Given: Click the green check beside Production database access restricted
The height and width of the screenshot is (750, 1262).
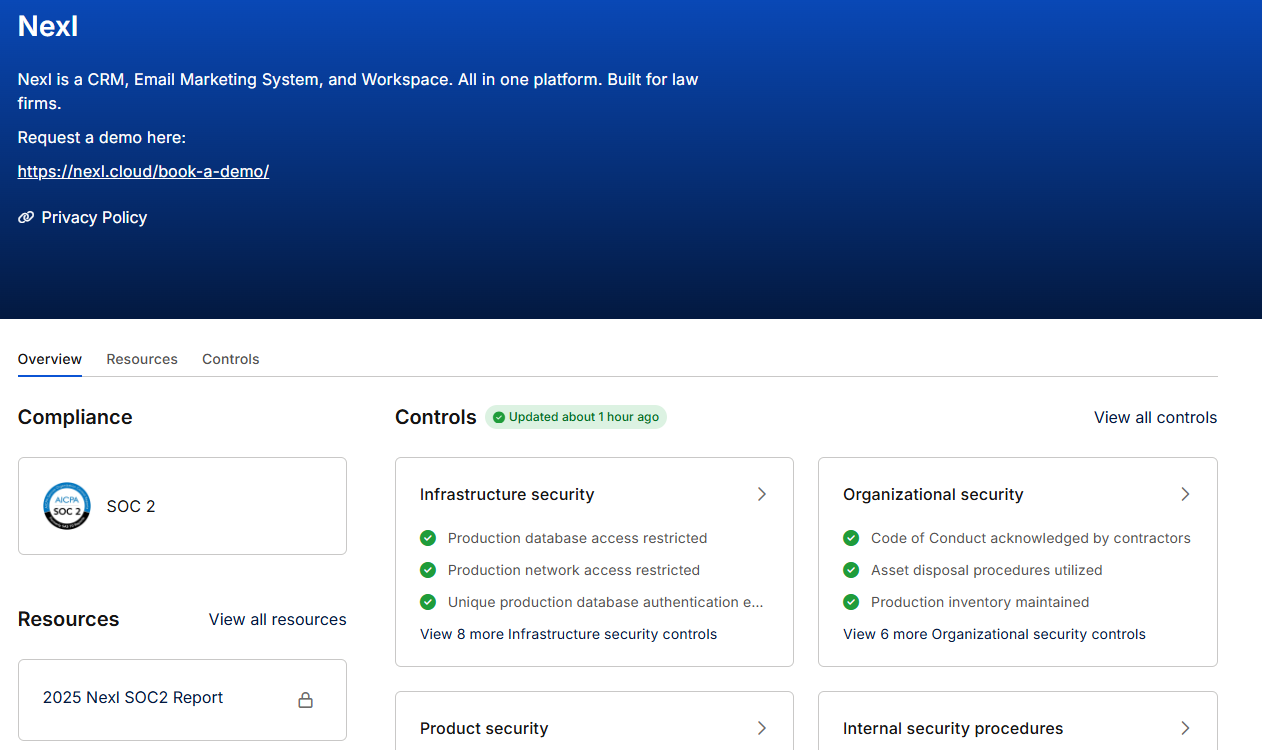Looking at the screenshot, I should click(x=428, y=538).
